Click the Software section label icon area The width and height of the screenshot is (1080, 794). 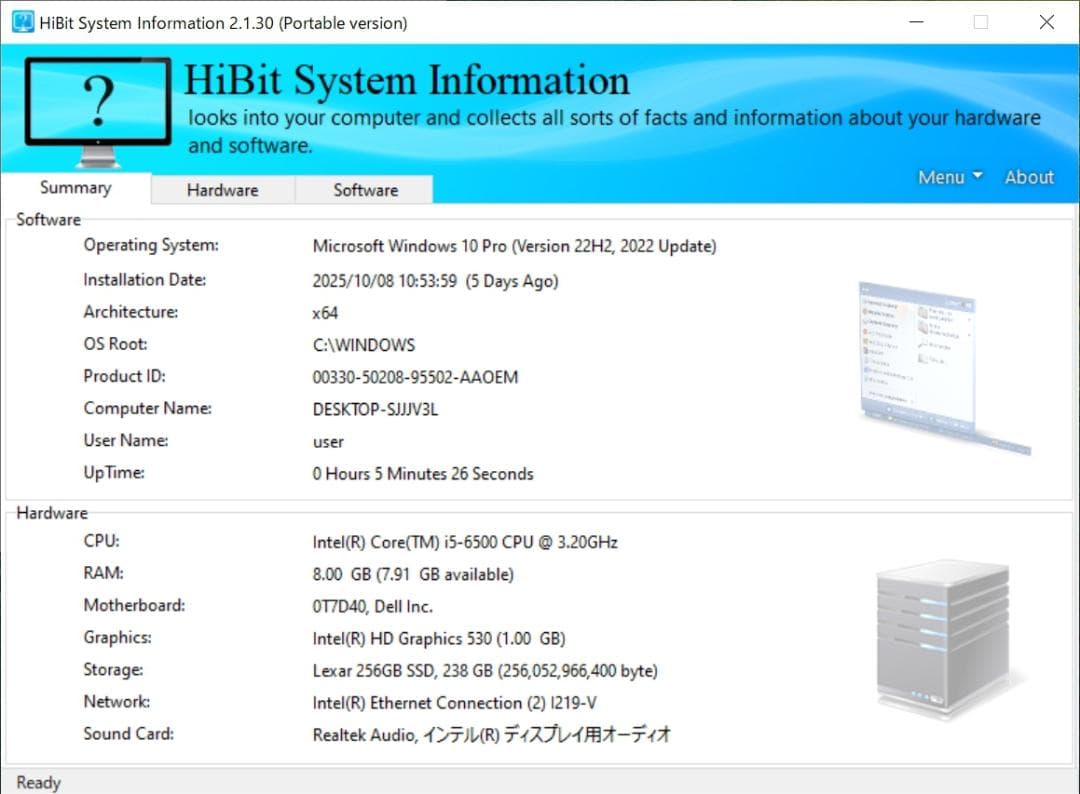click(47, 219)
